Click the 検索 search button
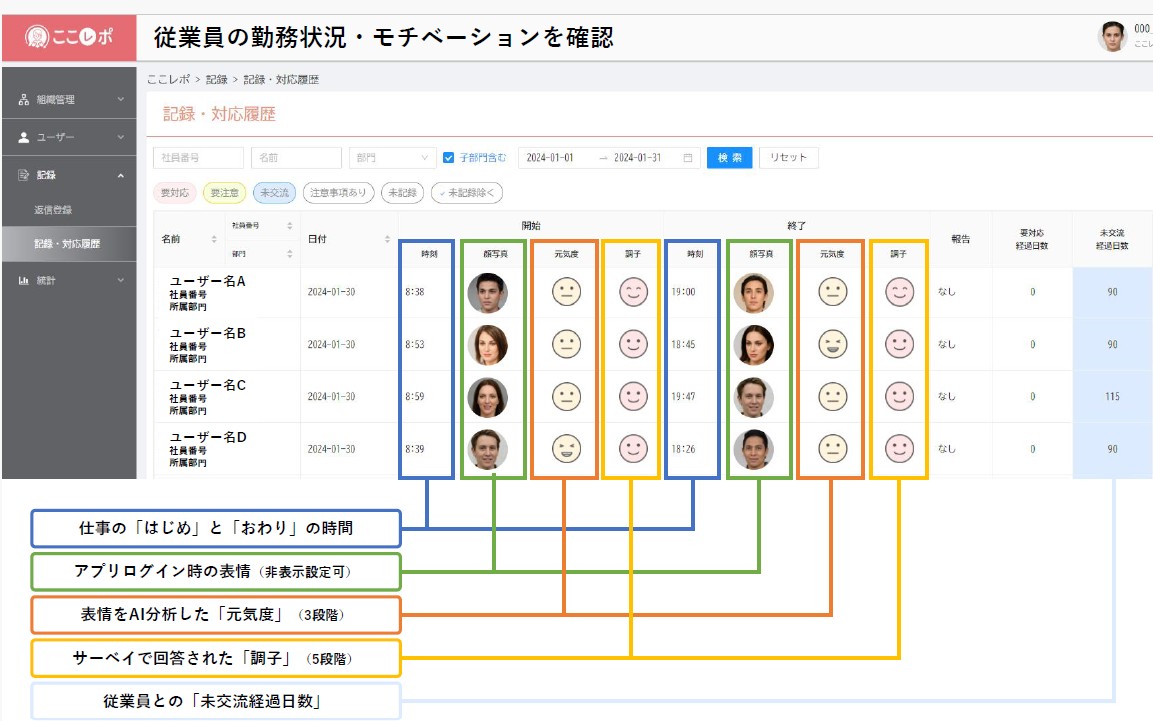Screen dimensions: 1153x721 (x=729, y=157)
